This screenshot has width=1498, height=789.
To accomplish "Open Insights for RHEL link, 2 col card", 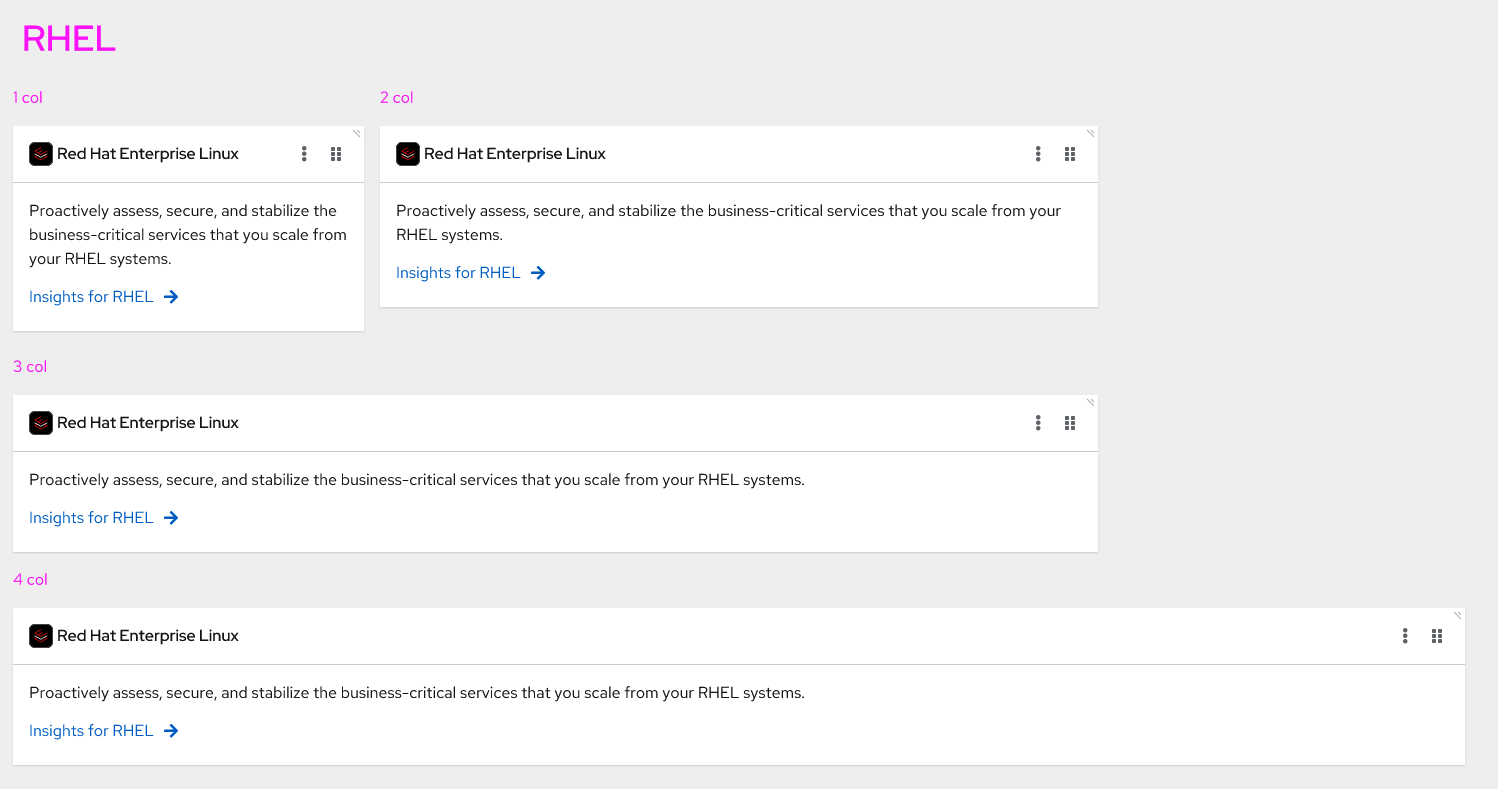I will point(458,273).
